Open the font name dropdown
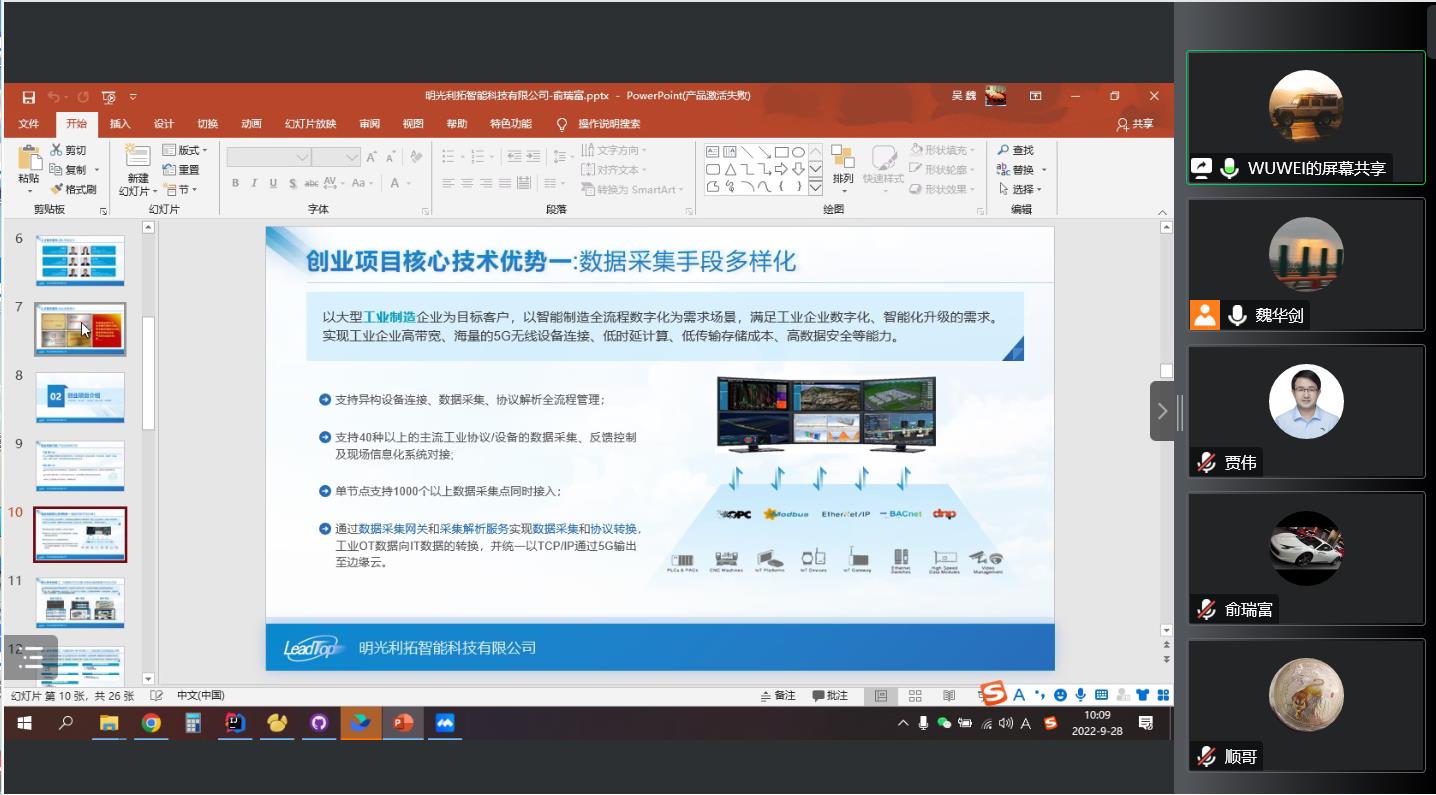Image resolution: width=1436 pixels, height=795 pixels. (302, 157)
